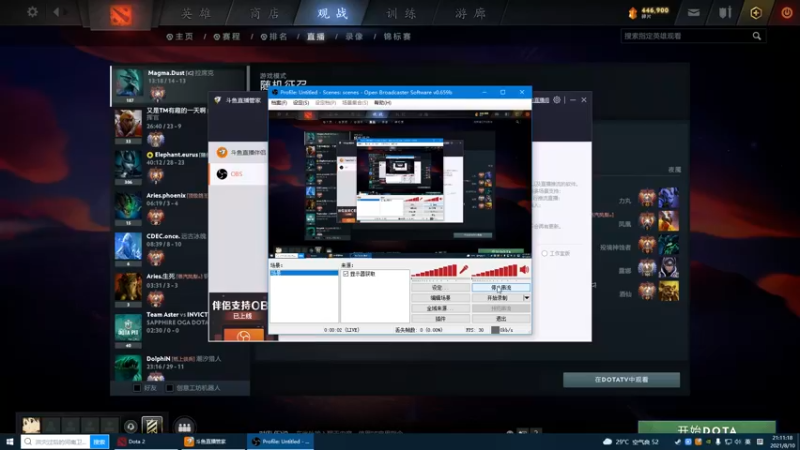This screenshot has width=800, height=450.
Task: Select the Riki hero portrait in the right player list
Action: tap(668, 197)
